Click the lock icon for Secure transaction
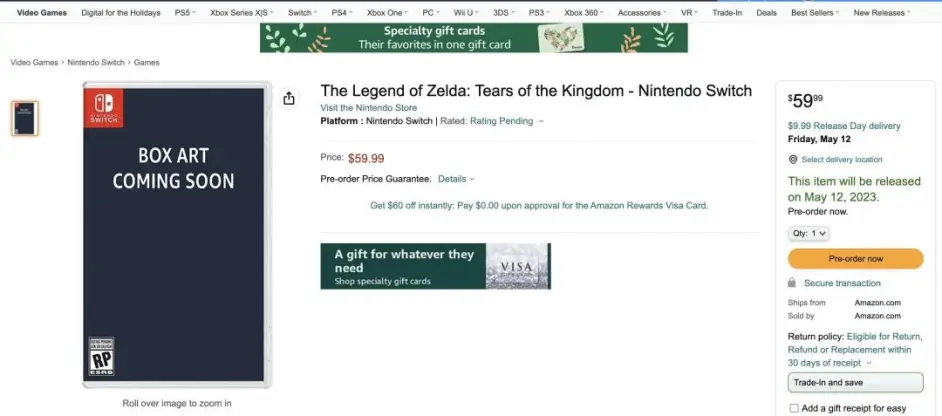The image size is (942, 416). point(793,284)
